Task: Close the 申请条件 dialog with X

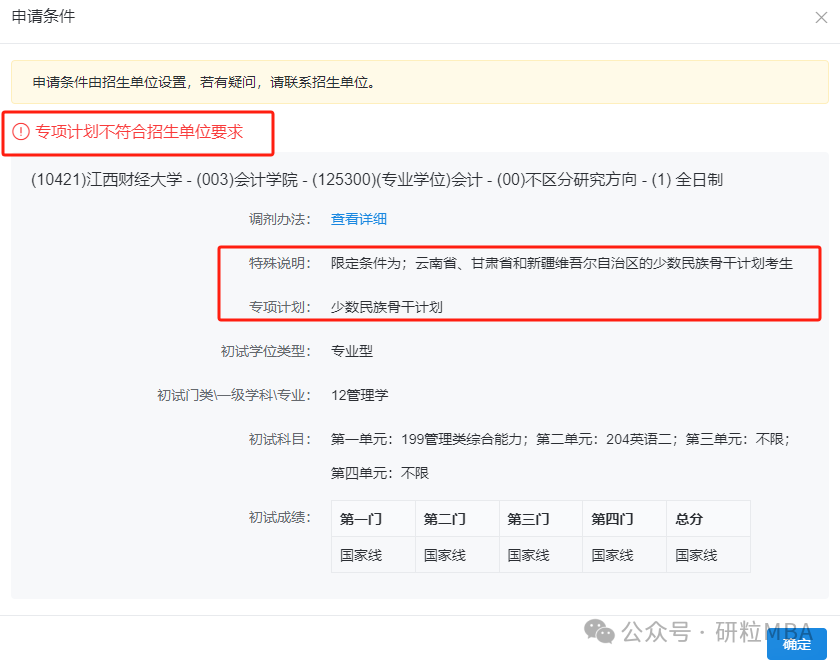Action: [821, 18]
